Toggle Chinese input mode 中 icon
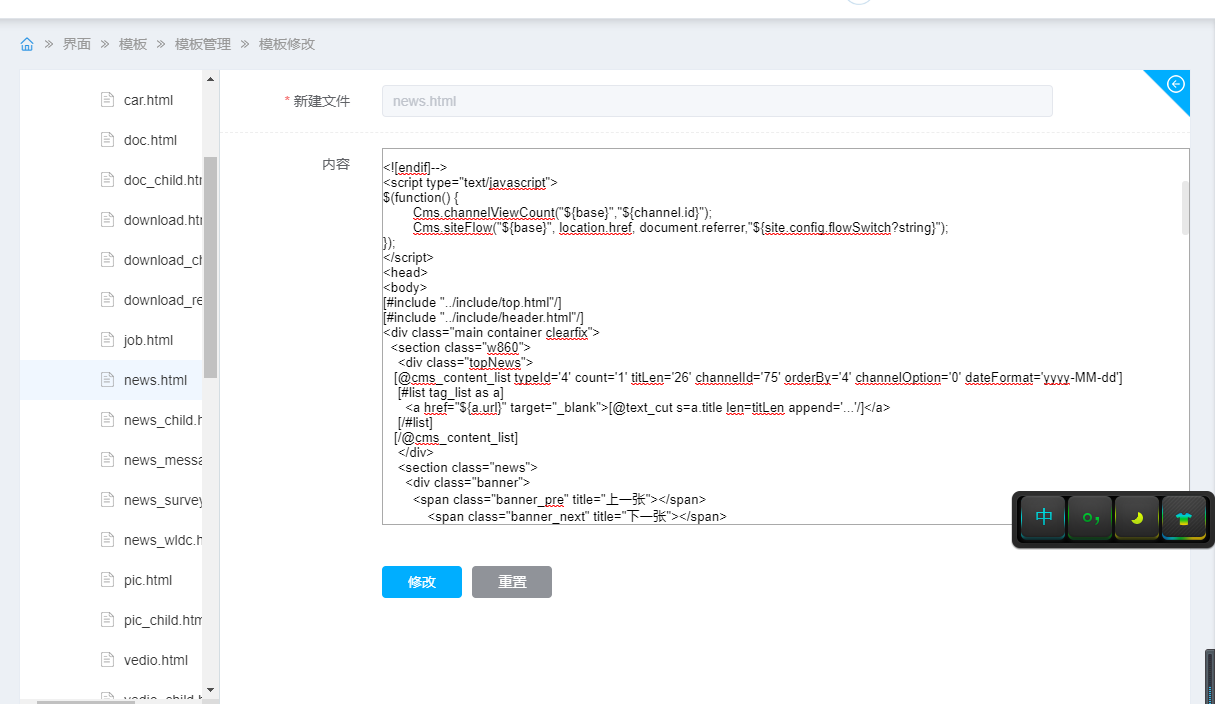This screenshot has height=704, width=1215. click(x=1043, y=518)
